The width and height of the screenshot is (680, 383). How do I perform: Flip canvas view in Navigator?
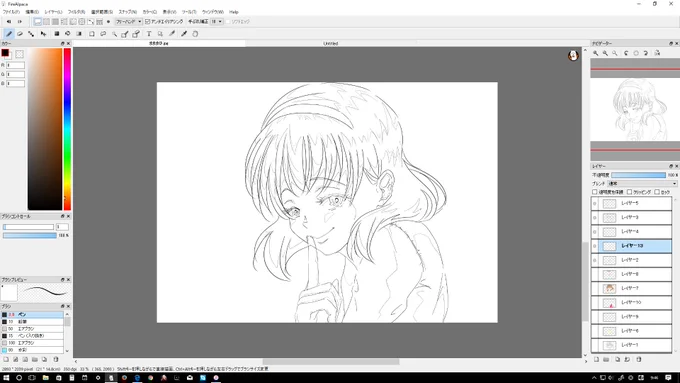(x=657, y=53)
